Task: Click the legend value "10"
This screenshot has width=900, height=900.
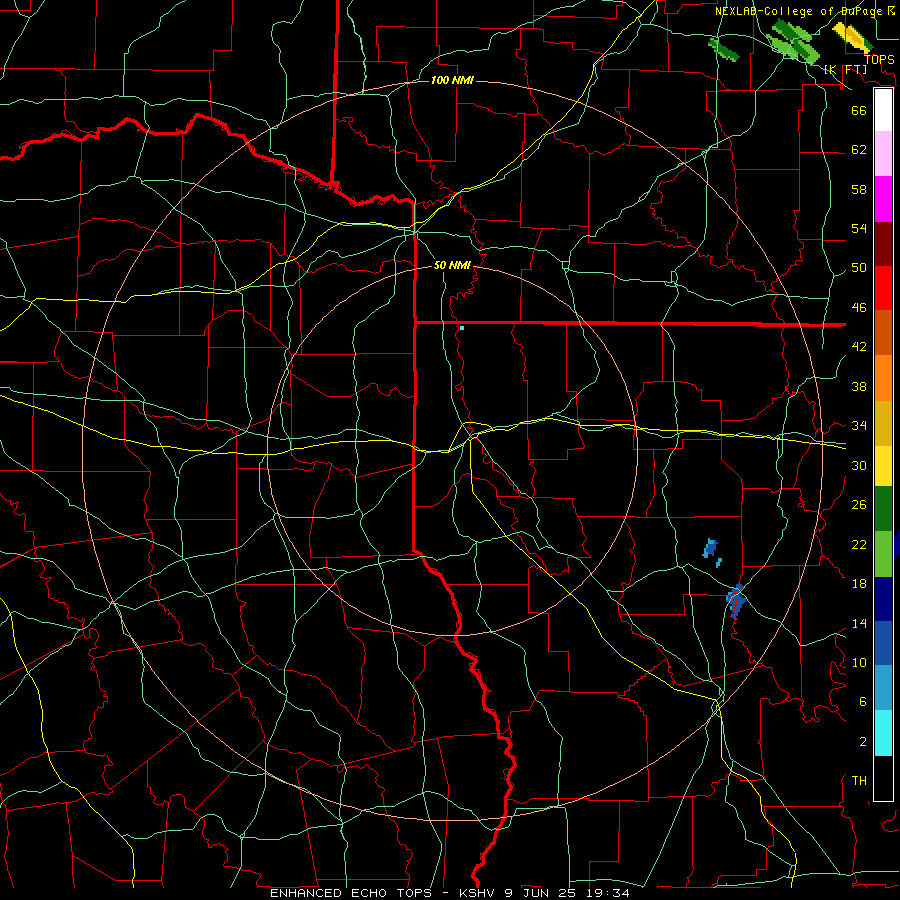Action: pos(859,662)
